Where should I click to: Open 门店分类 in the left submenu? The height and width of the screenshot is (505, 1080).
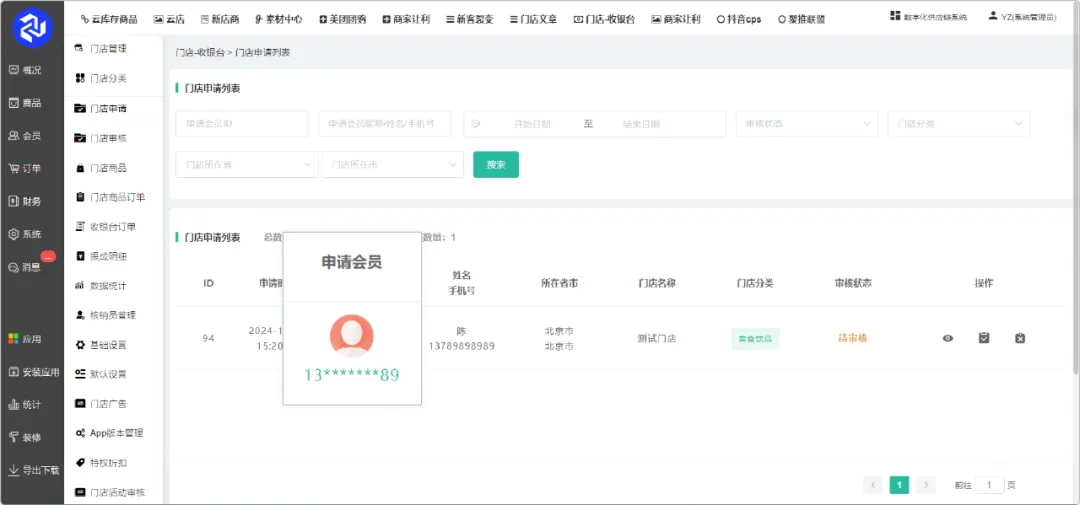click(101, 79)
